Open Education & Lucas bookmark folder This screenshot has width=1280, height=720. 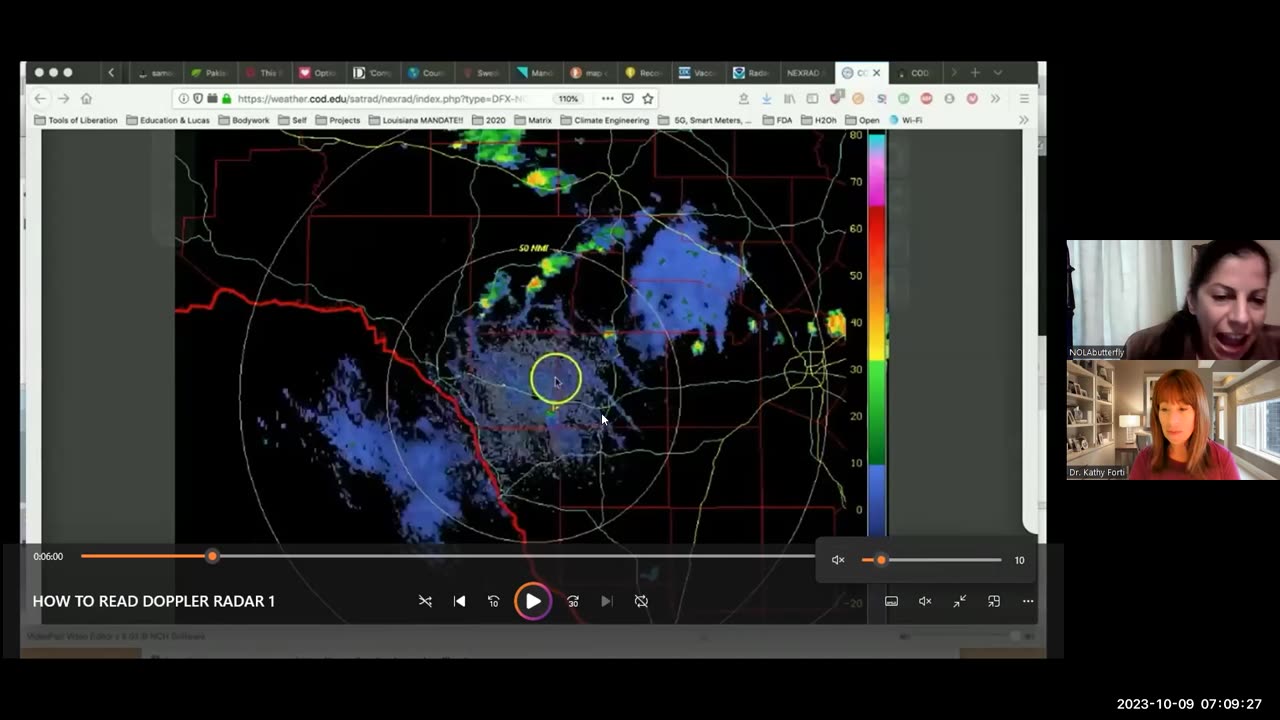tap(167, 120)
